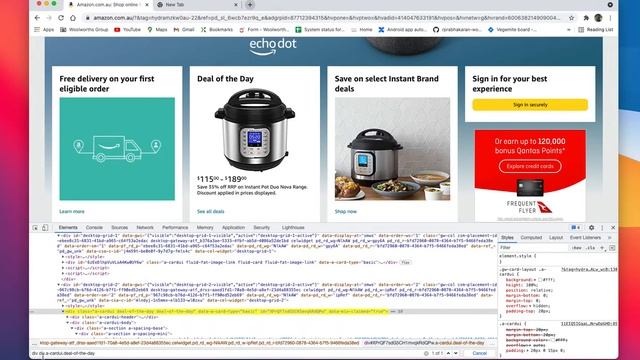Click the address bar URL

(327, 18)
